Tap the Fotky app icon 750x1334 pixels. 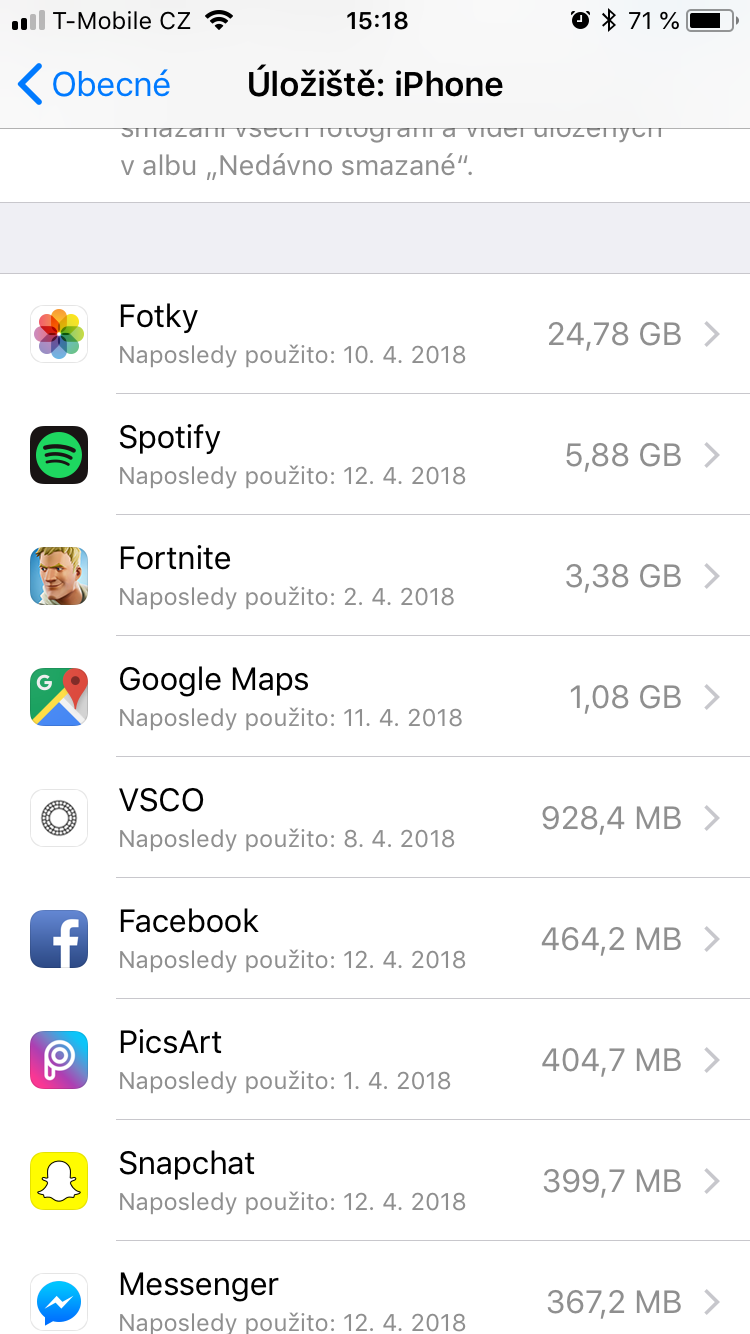[x=59, y=334]
